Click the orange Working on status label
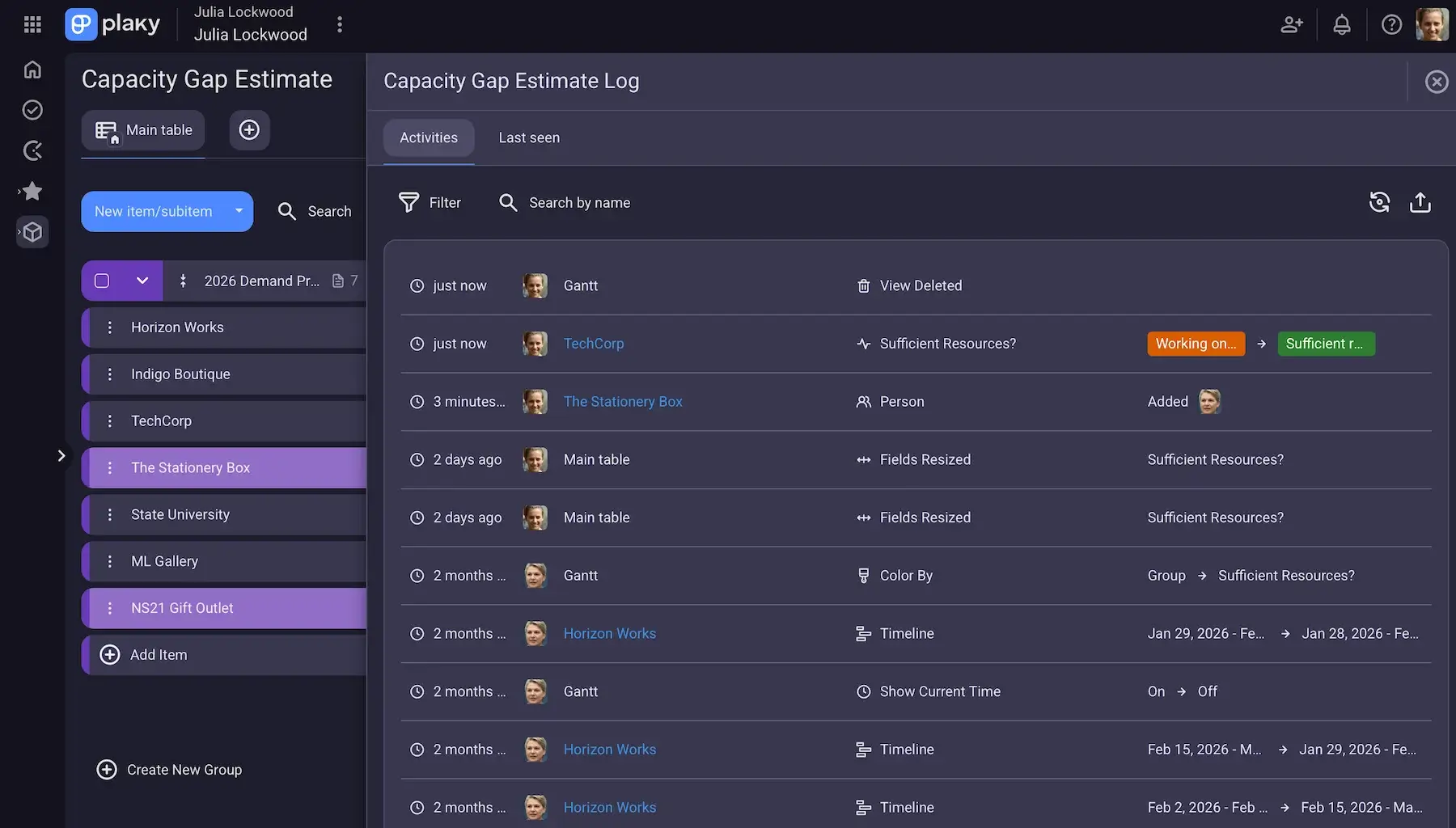The width and height of the screenshot is (1456, 828). click(x=1196, y=344)
